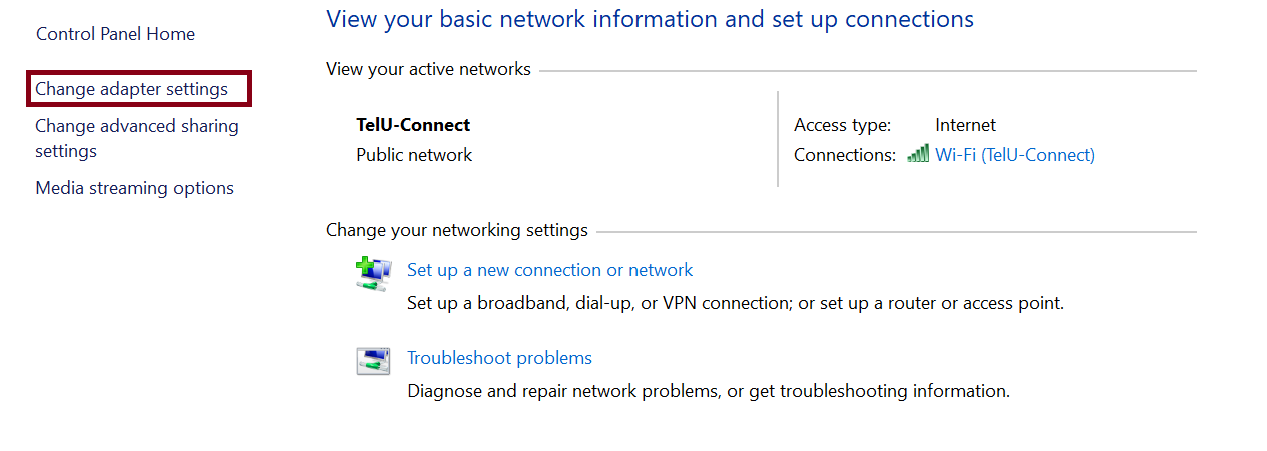Click the TelU-Connect network name
This screenshot has width=1267, height=451.
413,125
